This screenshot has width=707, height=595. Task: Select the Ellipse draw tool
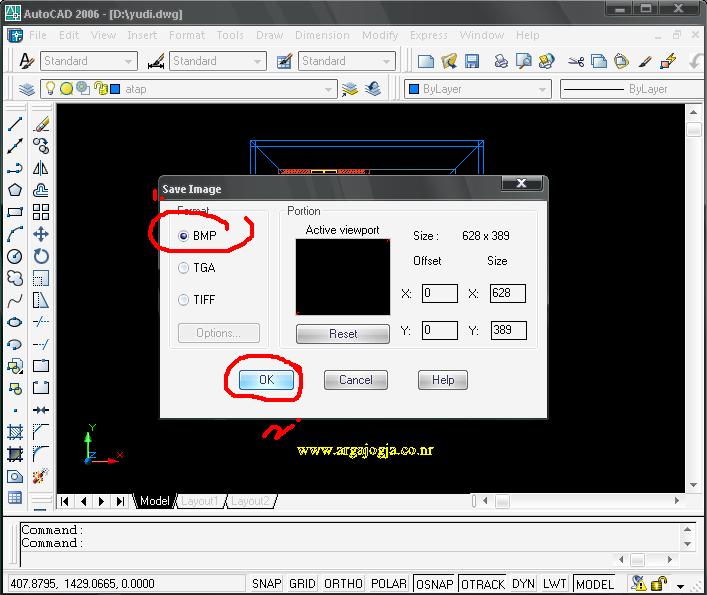click(x=15, y=322)
